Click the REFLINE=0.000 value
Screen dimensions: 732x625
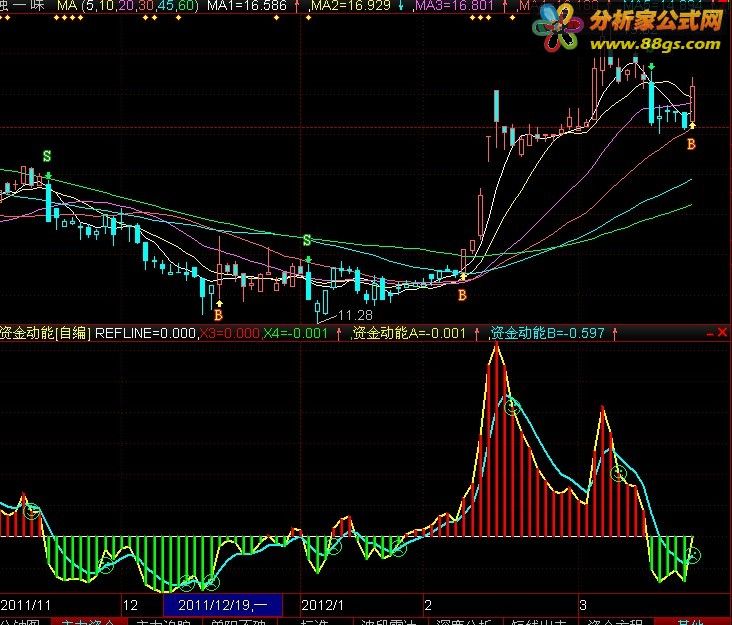[x=146, y=333]
